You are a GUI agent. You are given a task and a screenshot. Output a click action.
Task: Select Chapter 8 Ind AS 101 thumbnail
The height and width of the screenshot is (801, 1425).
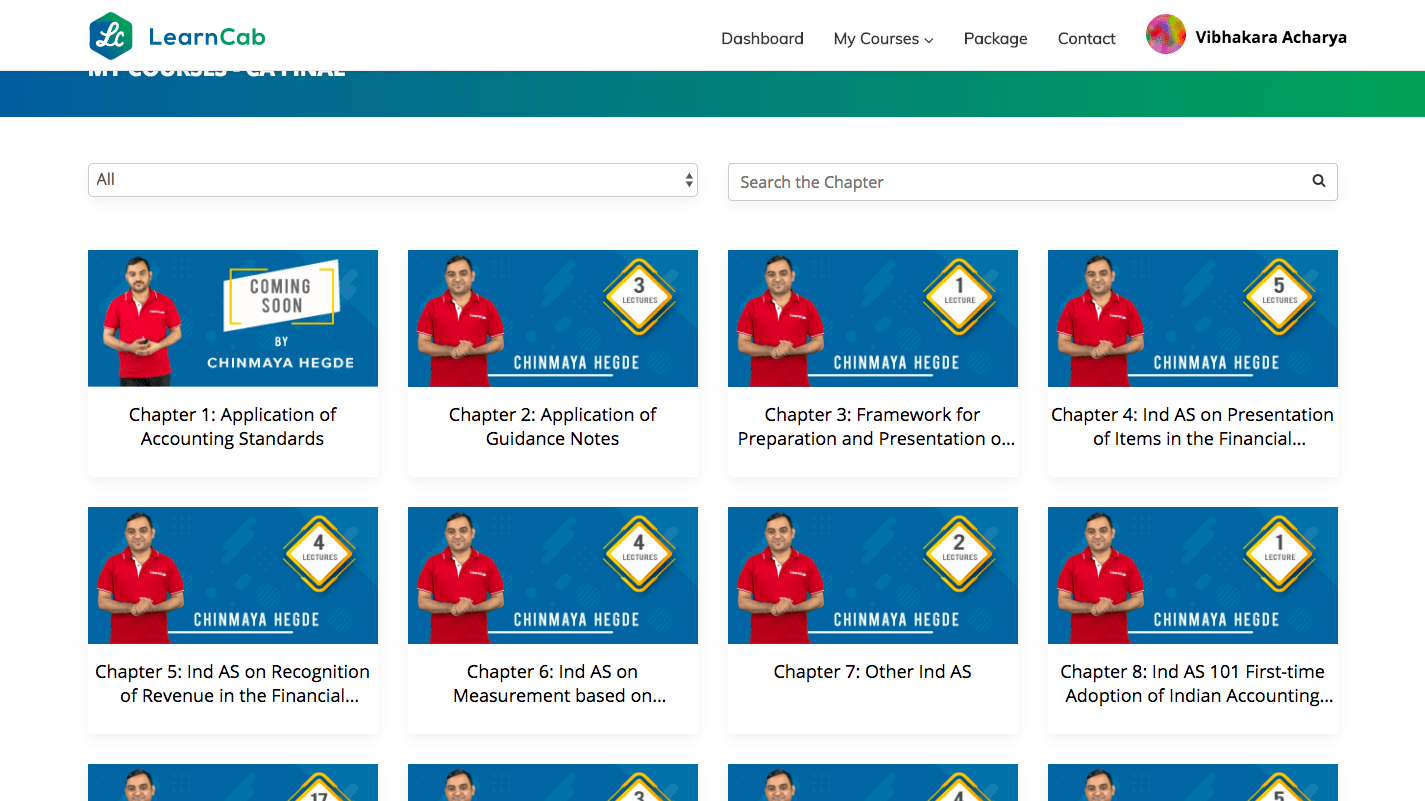[x=1192, y=575]
